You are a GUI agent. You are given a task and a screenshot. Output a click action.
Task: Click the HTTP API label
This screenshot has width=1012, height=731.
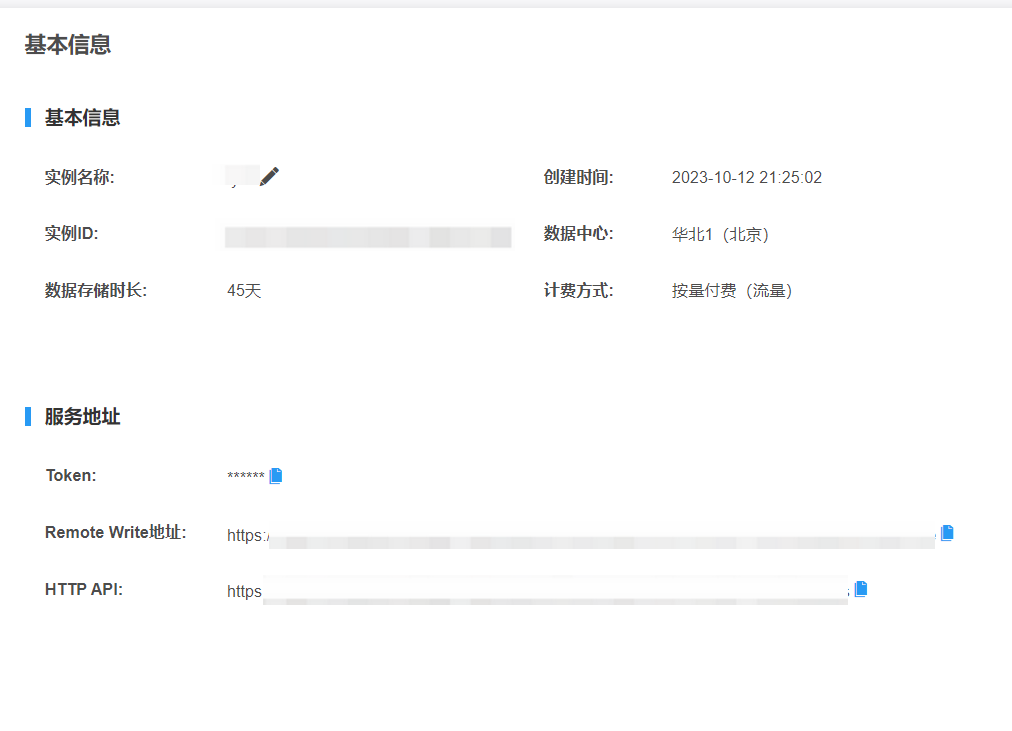[x=84, y=589]
